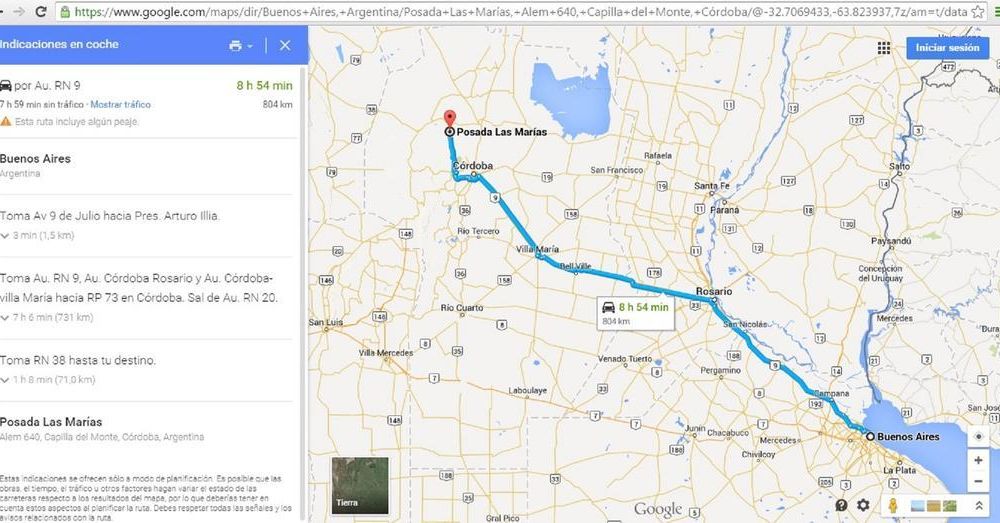This screenshot has width=1000, height=523.
Task: Expand the imagery strip with double chevron
Action: tap(979, 506)
